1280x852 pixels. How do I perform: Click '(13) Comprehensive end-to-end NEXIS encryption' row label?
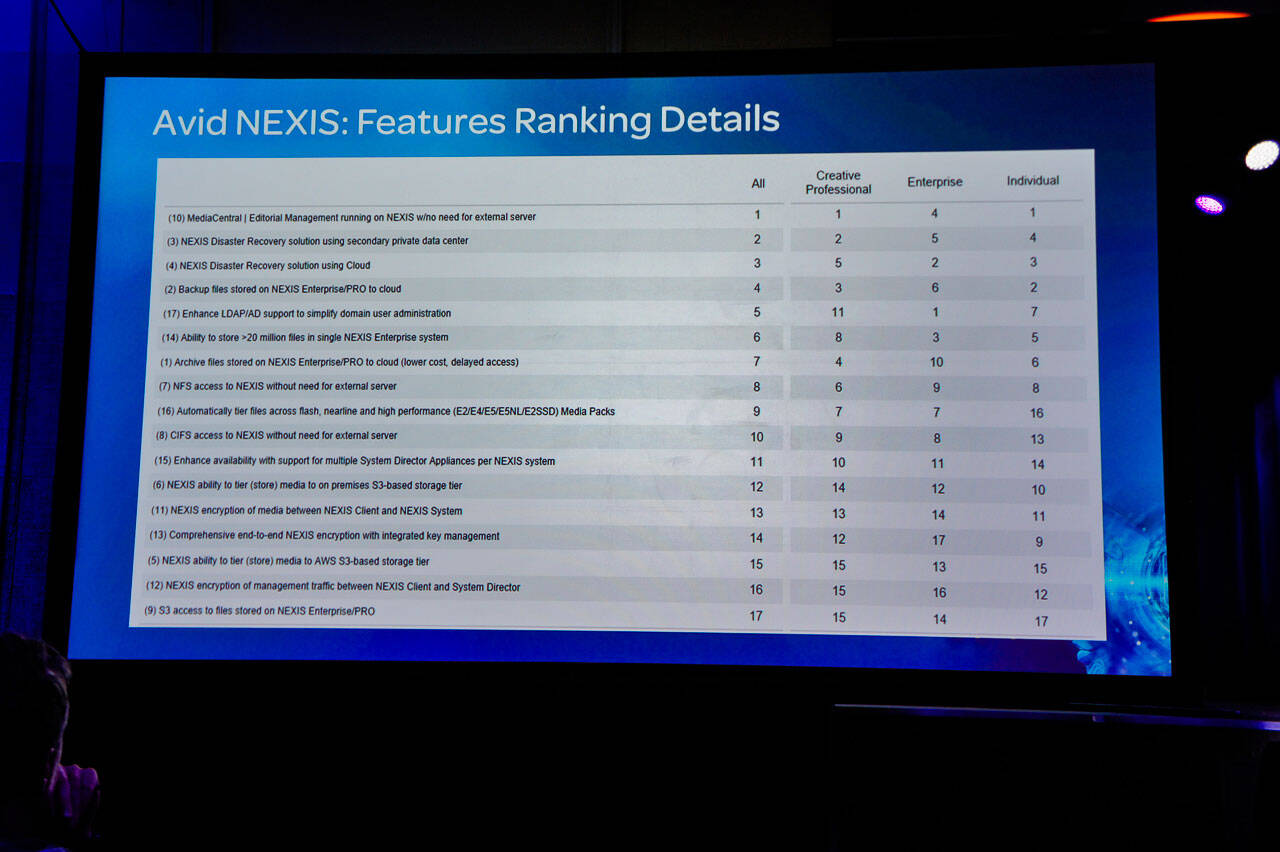click(324, 536)
